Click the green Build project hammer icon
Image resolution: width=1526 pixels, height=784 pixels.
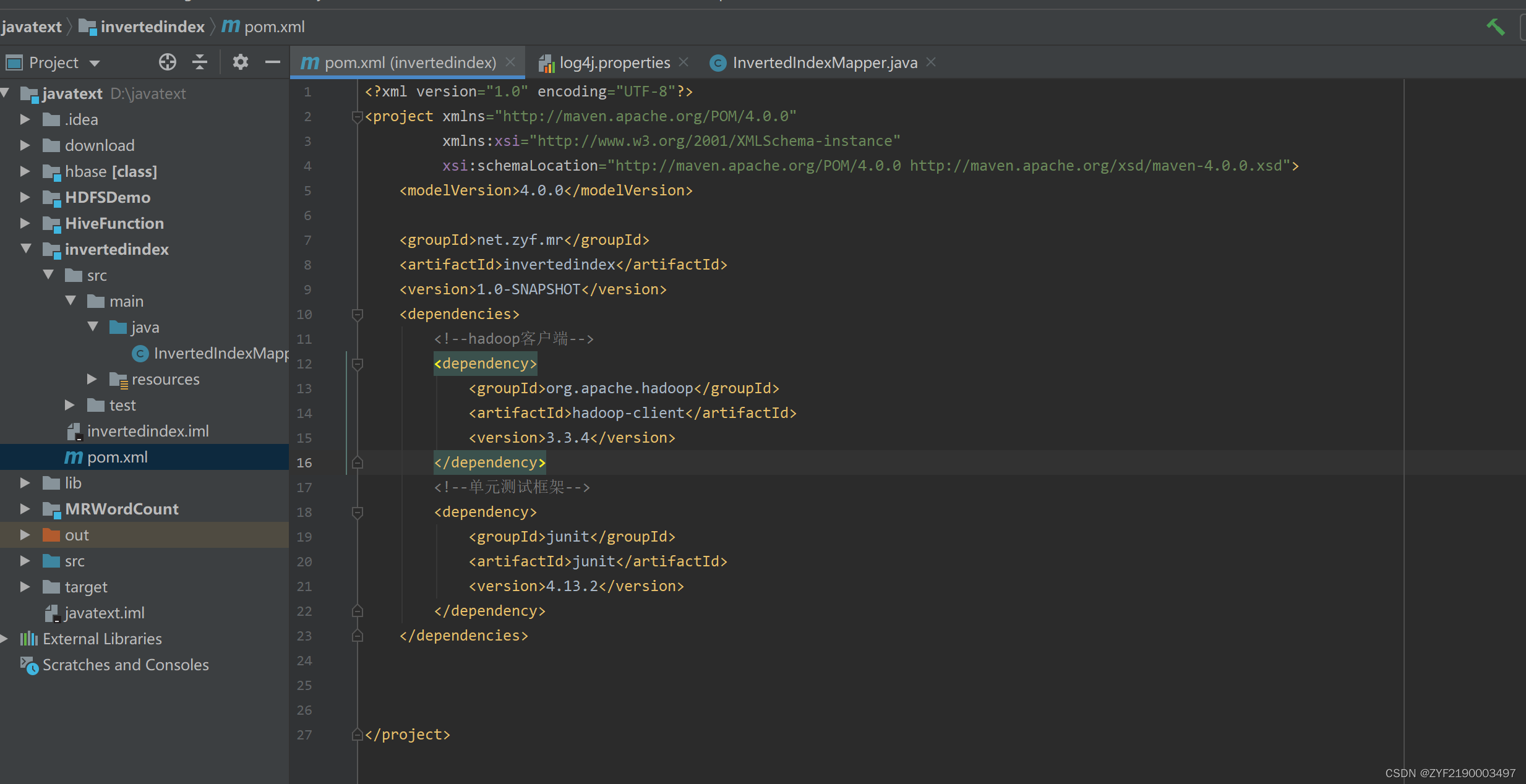point(1495,27)
